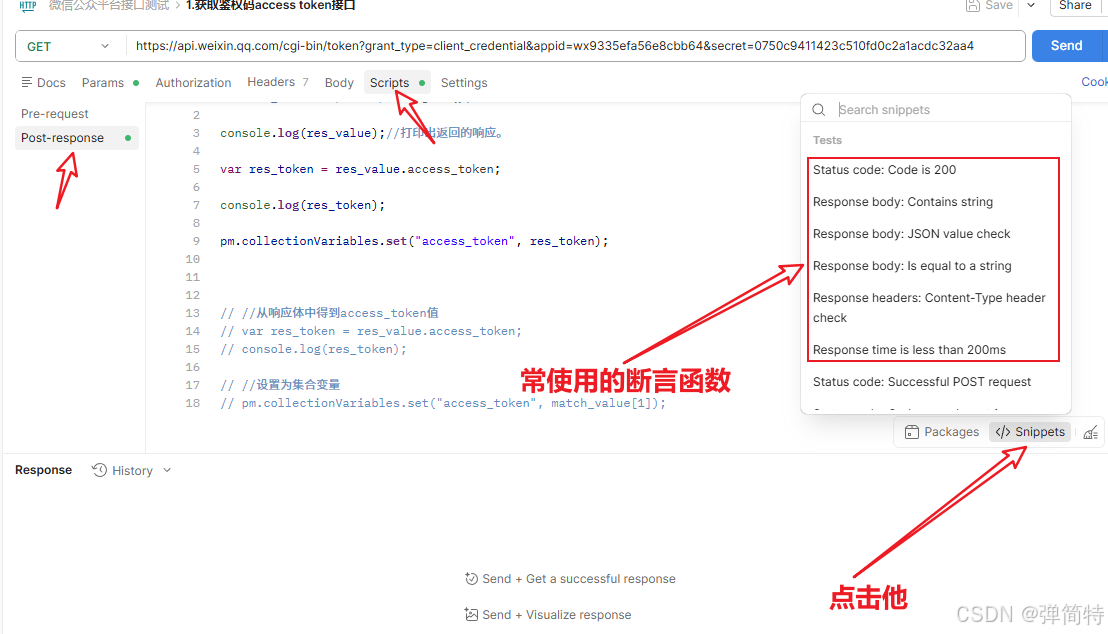Switch to the Body tab
The width and height of the screenshot is (1108, 634).
pyautogui.click(x=338, y=83)
